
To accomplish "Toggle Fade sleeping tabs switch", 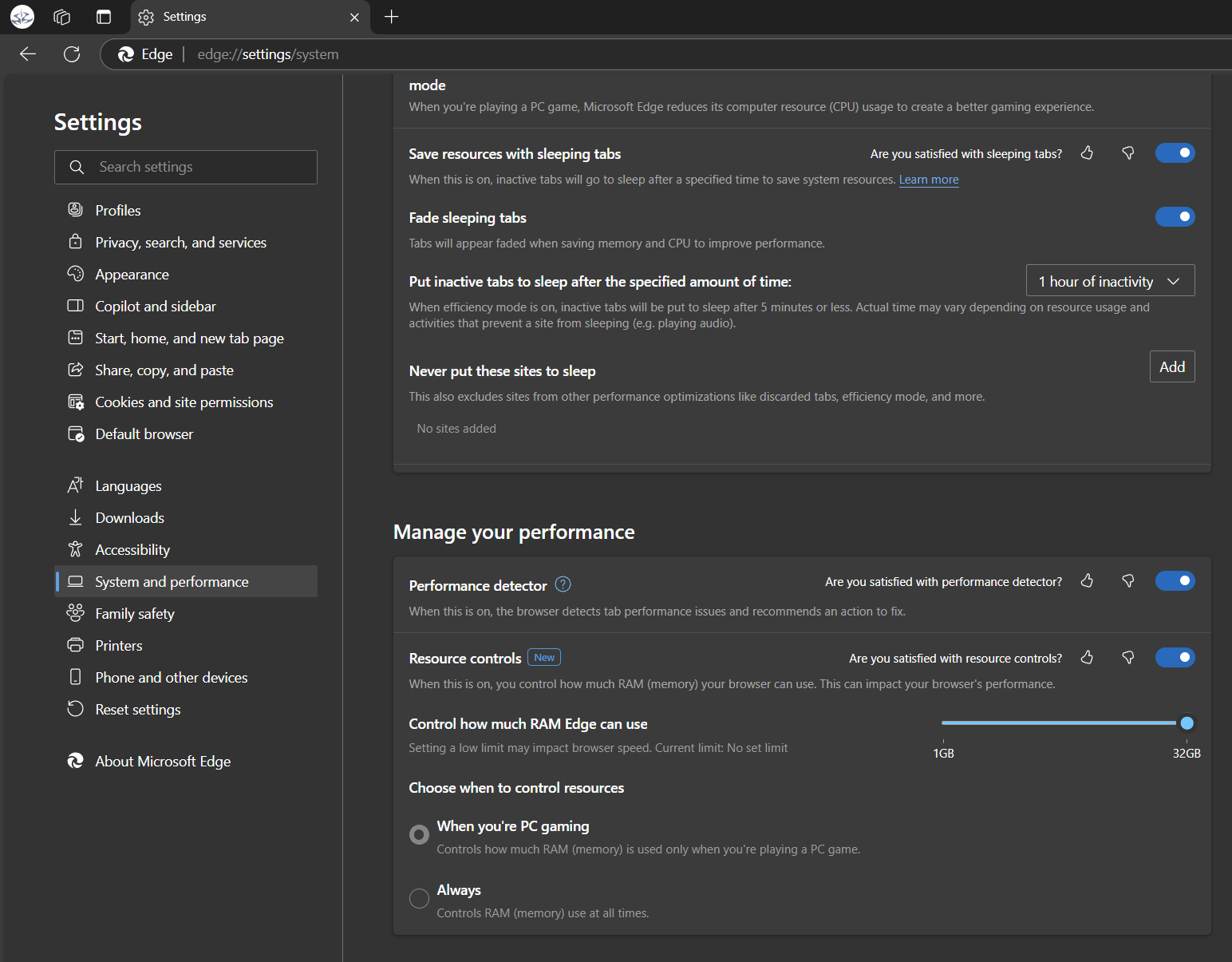I will (x=1175, y=216).
